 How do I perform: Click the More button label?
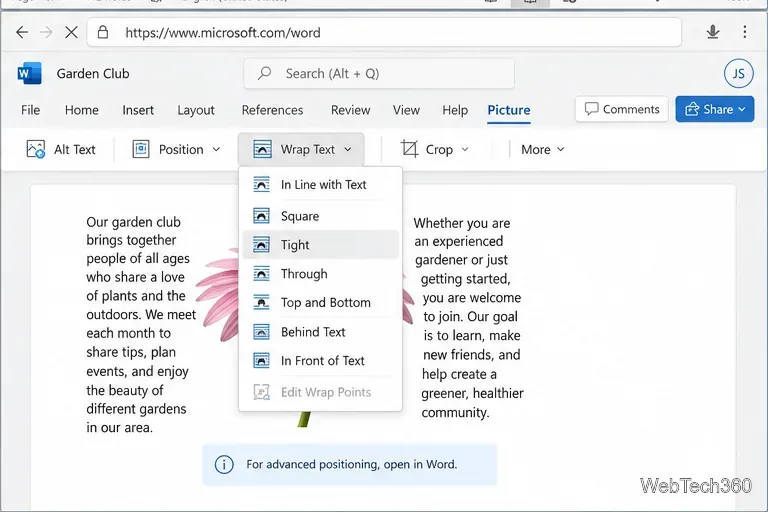pos(535,149)
